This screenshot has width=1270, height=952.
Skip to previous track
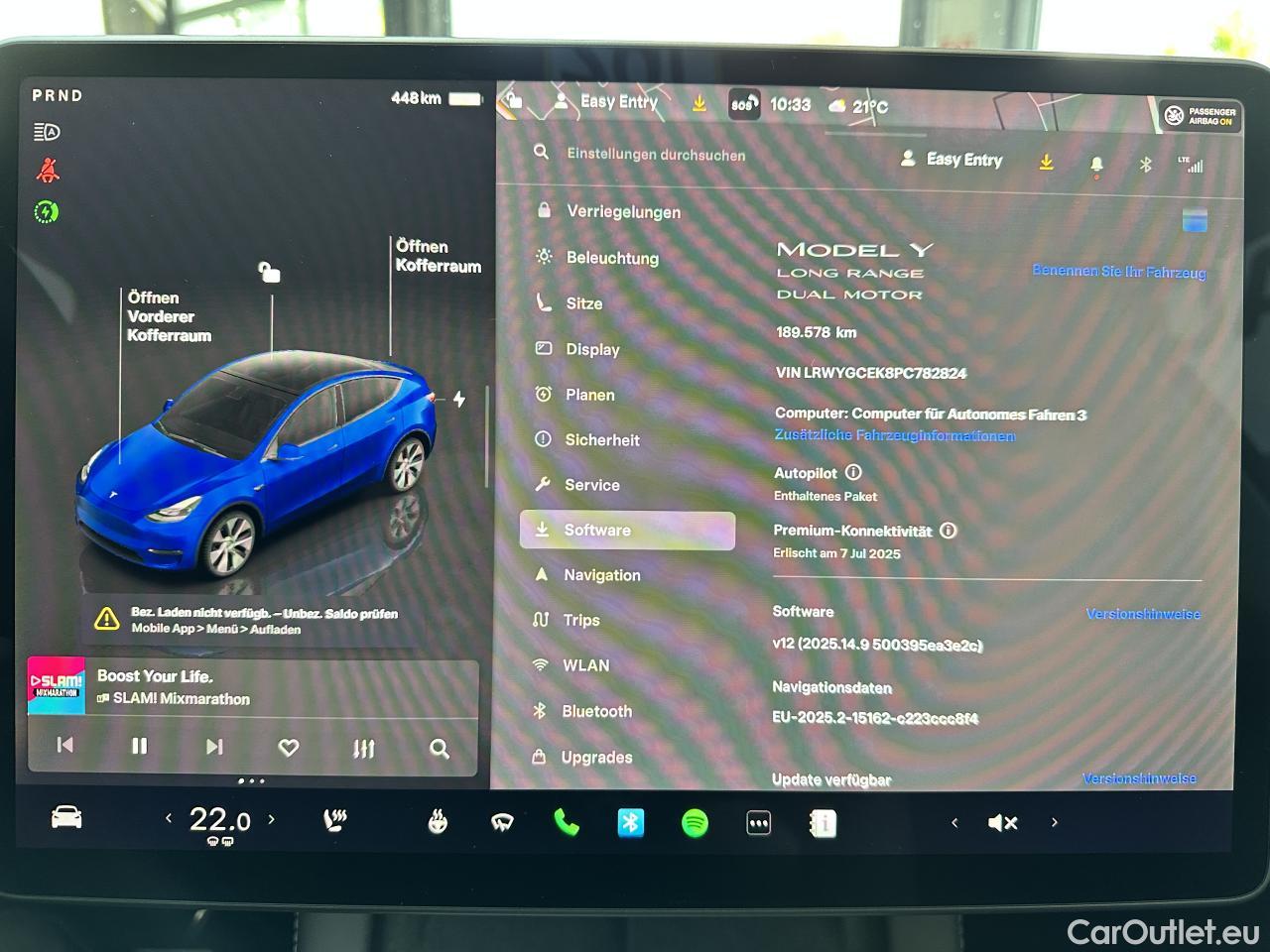tap(65, 745)
